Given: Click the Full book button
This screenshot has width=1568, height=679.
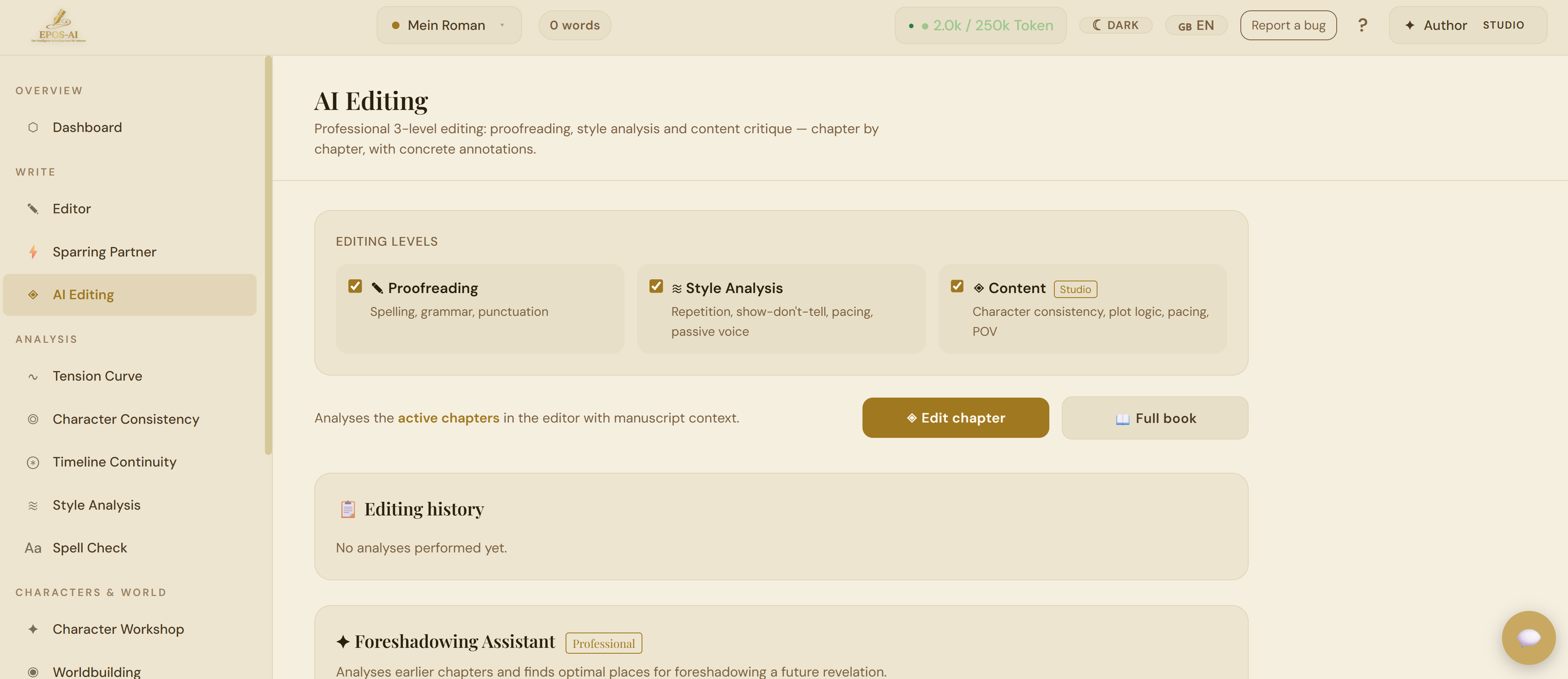Looking at the screenshot, I should click(1155, 418).
